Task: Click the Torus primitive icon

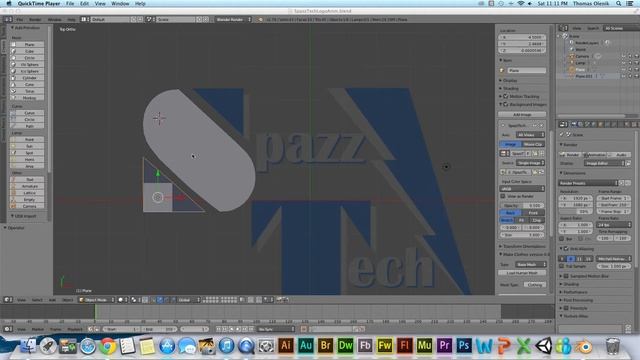Action: click(13, 91)
